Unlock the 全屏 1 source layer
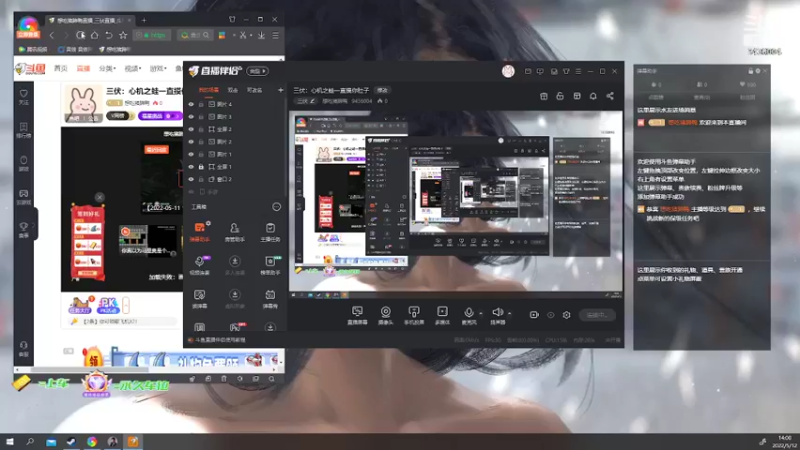 201,167
